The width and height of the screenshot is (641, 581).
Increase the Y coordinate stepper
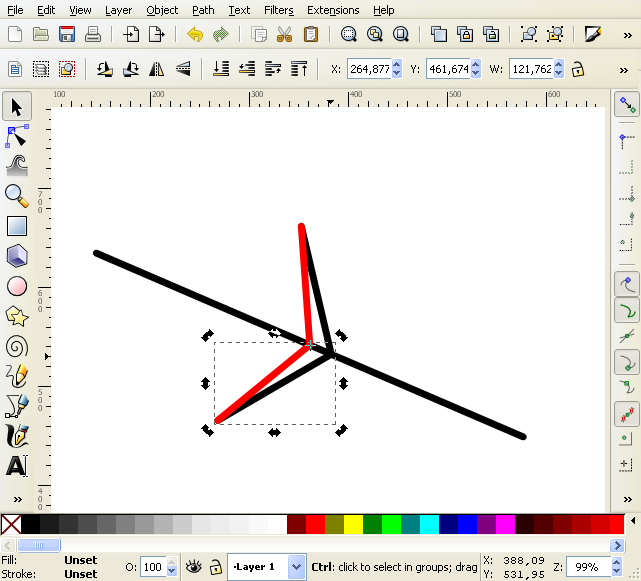(x=475, y=65)
